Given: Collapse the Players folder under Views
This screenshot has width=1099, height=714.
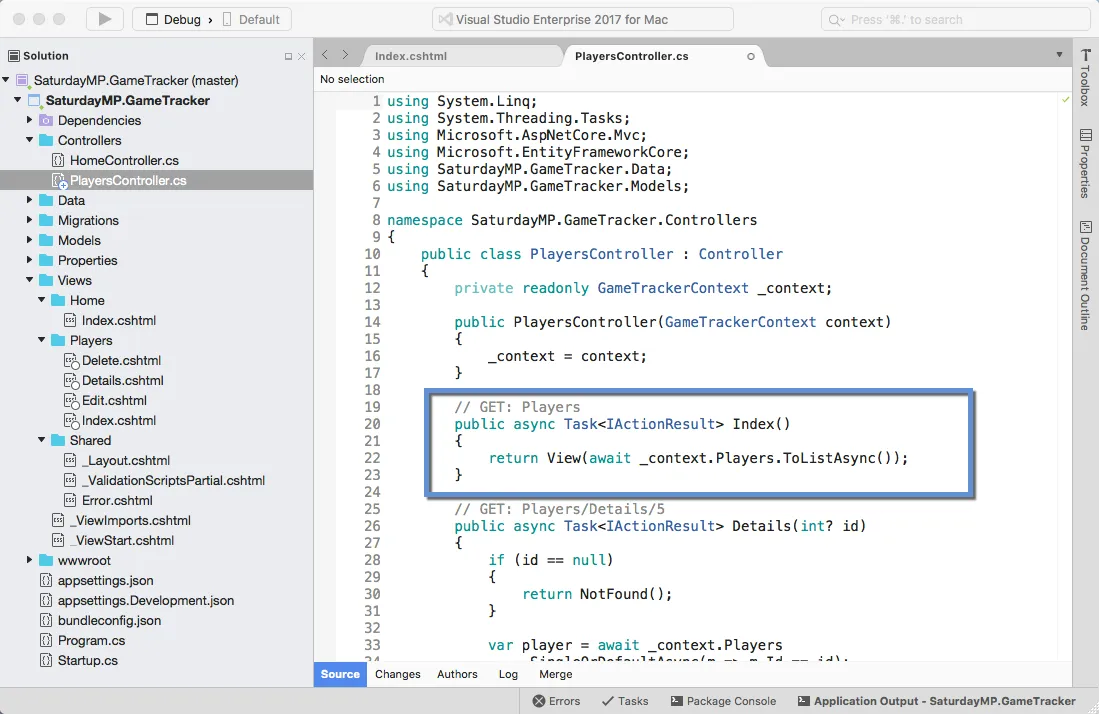Looking at the screenshot, I should pyautogui.click(x=41, y=340).
